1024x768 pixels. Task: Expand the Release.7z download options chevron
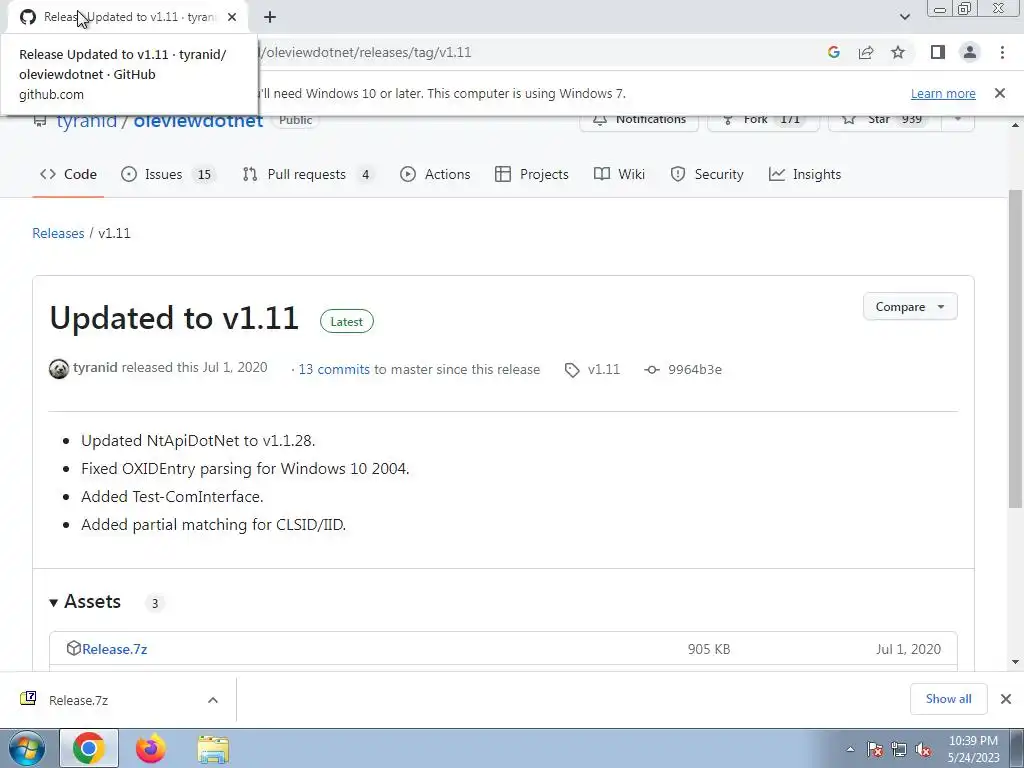pos(213,700)
